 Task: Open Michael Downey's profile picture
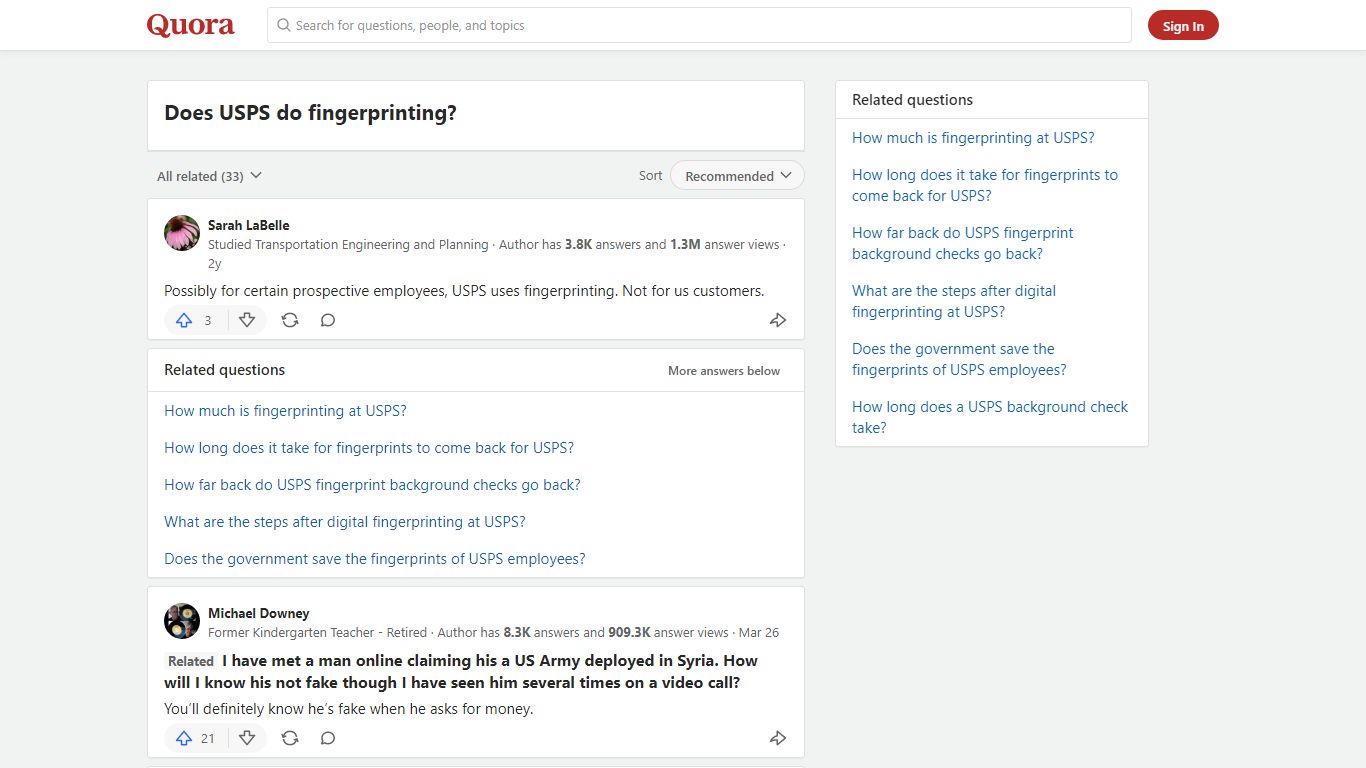pyautogui.click(x=182, y=621)
